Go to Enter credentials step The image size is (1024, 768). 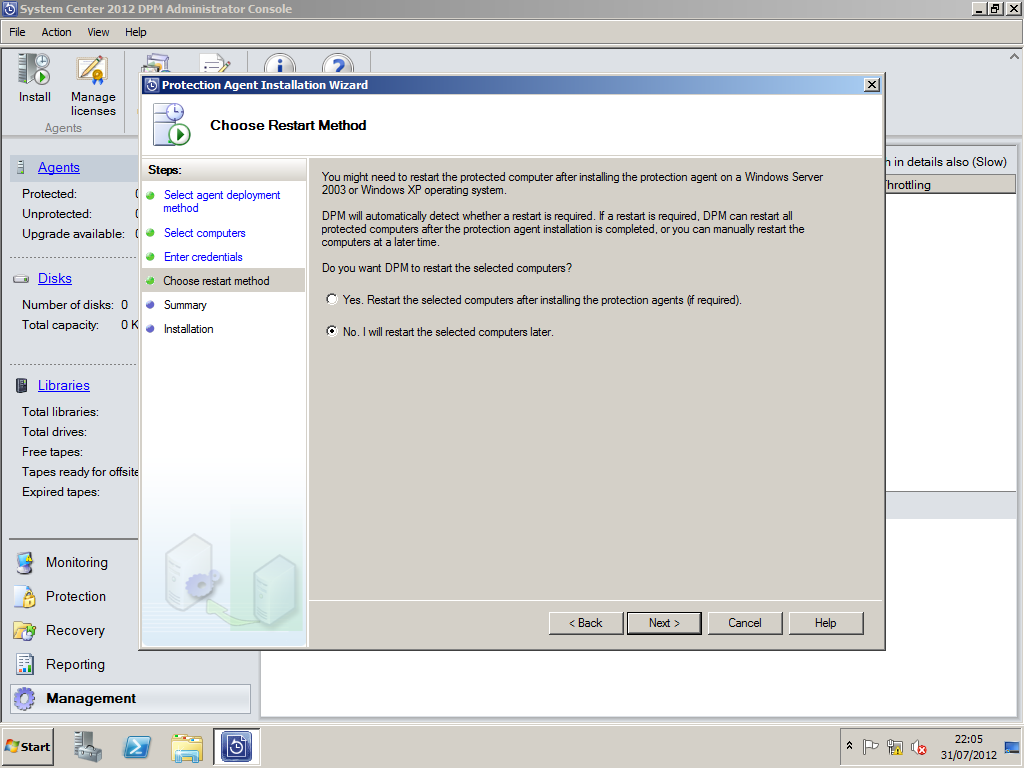(203, 257)
